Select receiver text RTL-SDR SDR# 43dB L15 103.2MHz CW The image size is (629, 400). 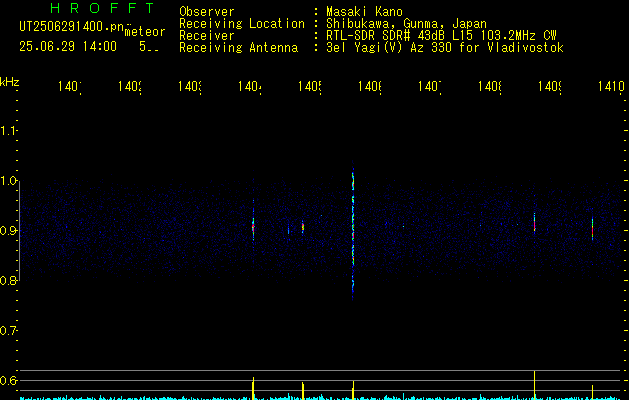441,36
